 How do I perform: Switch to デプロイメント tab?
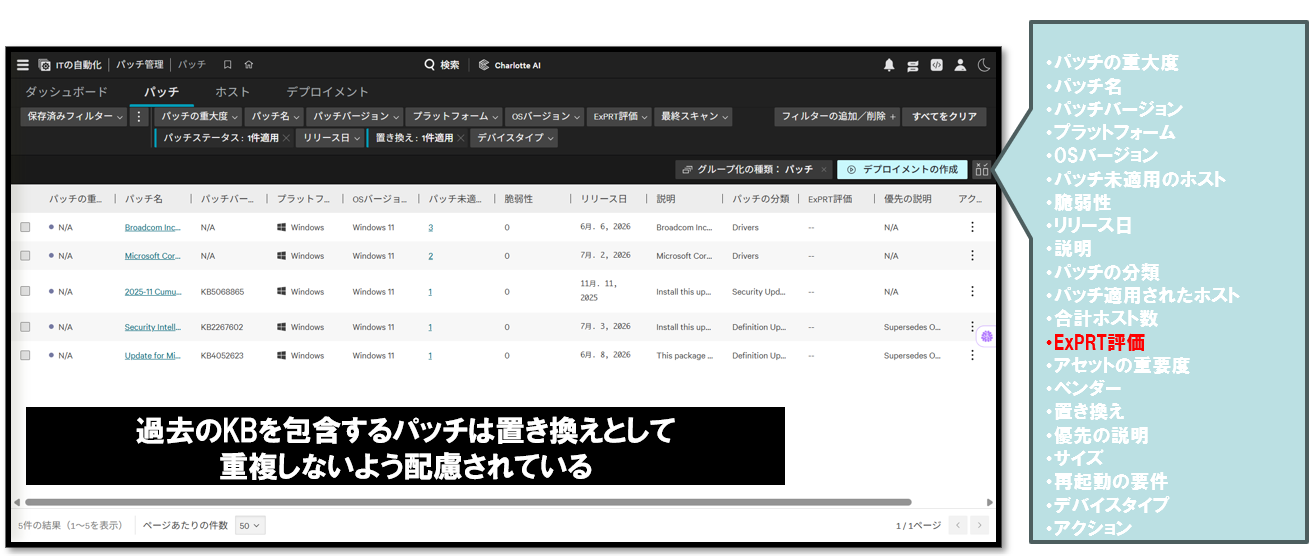coord(327,92)
